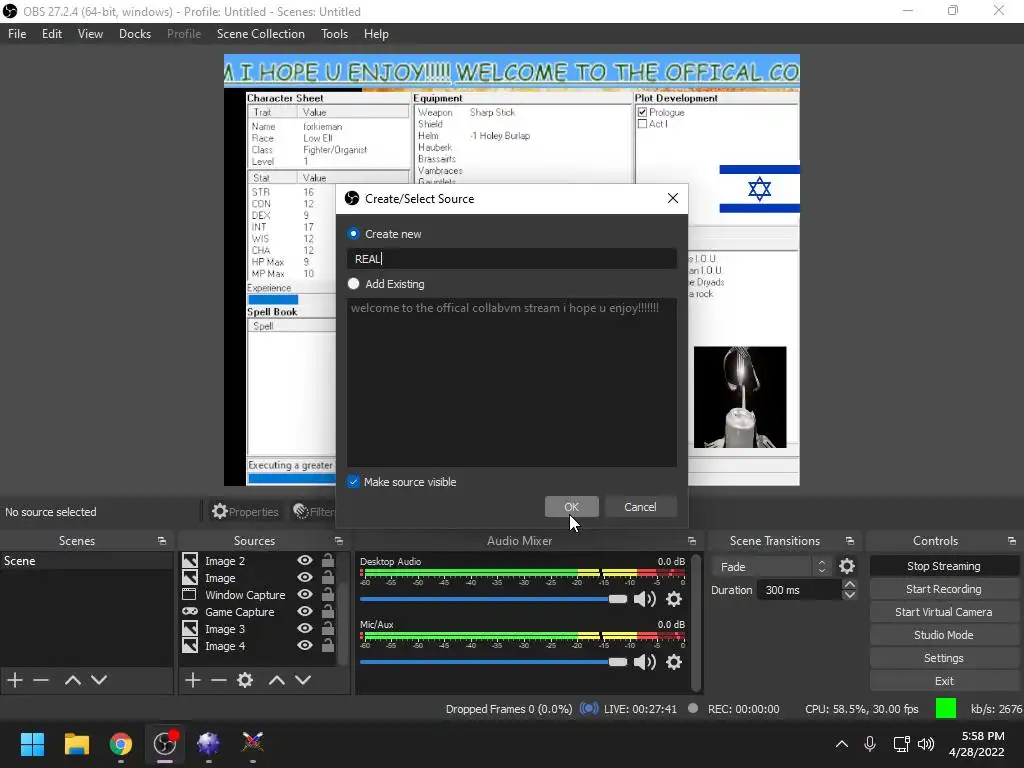Open the View menu

coord(90,33)
